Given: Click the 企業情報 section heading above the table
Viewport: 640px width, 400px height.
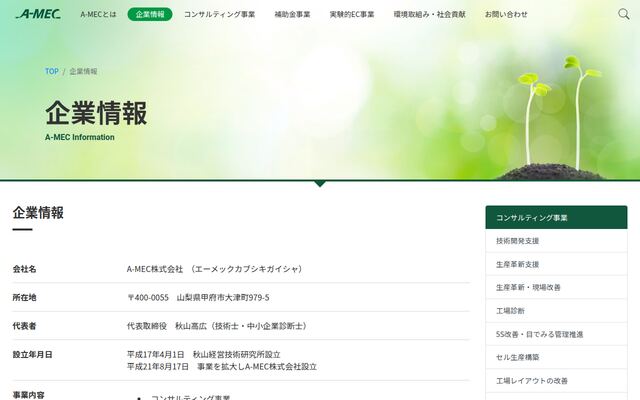Looking at the screenshot, I should pos(38,213).
